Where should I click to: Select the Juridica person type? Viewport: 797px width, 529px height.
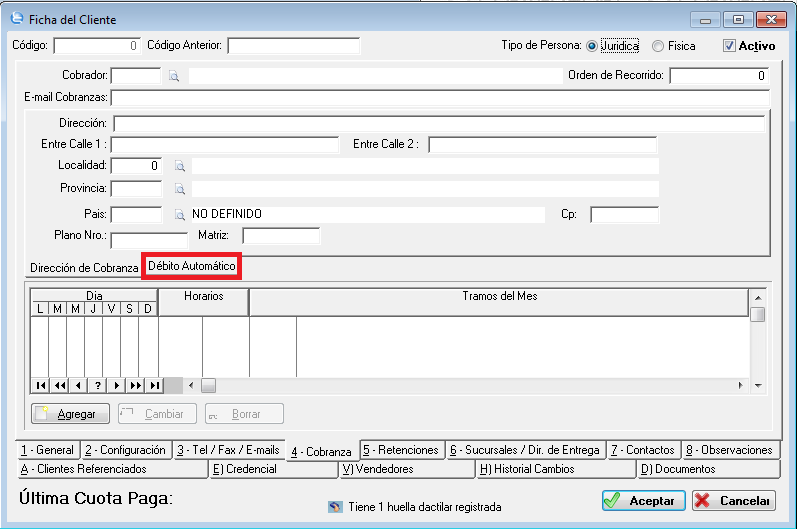(x=592, y=46)
